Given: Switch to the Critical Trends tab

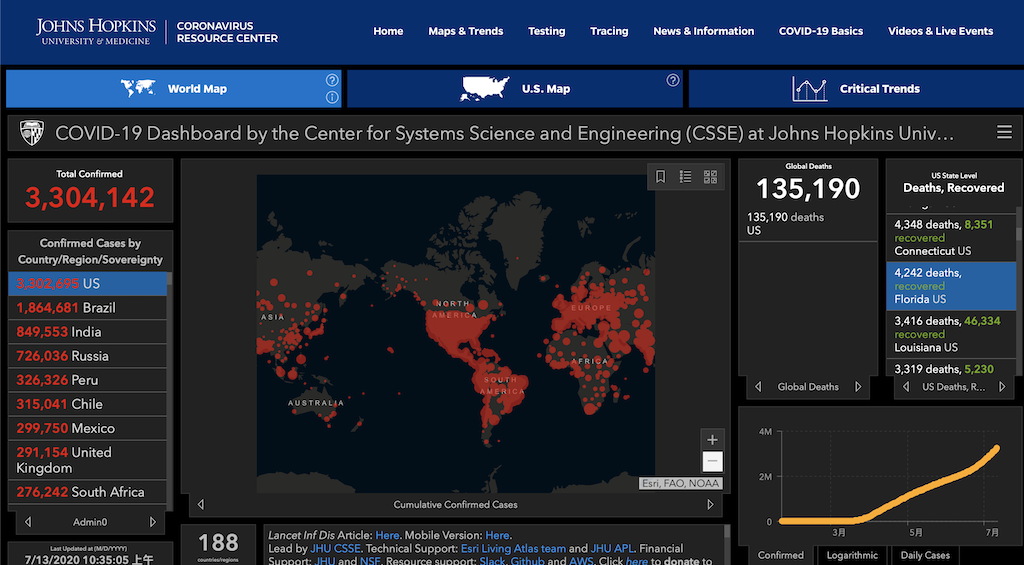Looking at the screenshot, I should (856, 89).
